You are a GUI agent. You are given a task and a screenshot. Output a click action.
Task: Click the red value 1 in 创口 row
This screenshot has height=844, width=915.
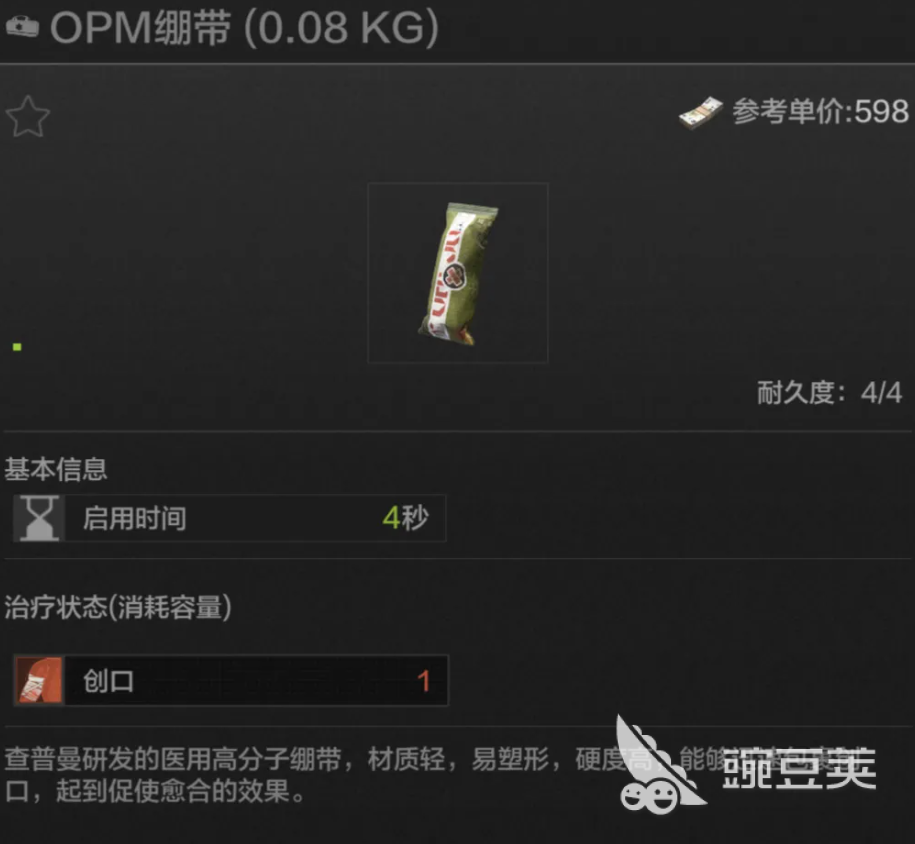(424, 681)
